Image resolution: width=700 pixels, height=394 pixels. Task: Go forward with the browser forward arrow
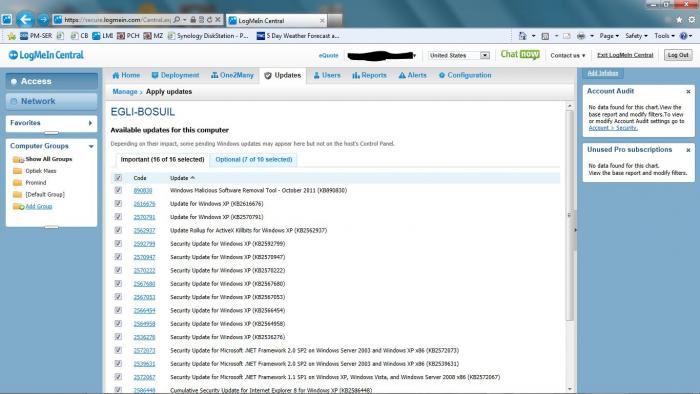coord(43,20)
